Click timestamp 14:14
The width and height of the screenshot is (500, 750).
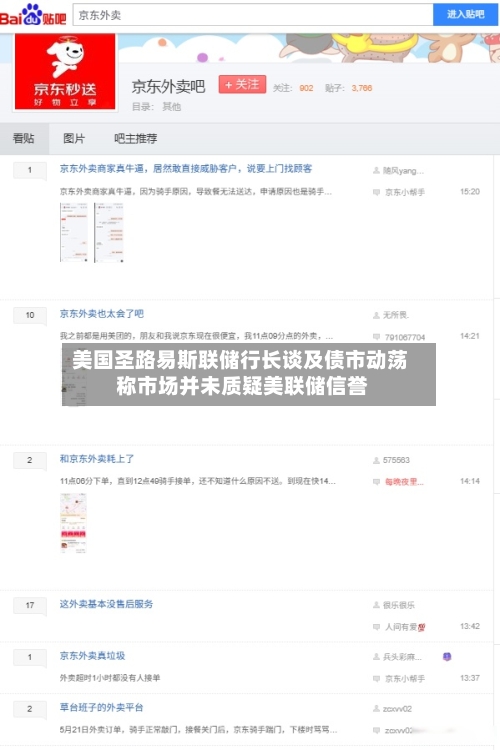tap(469, 481)
